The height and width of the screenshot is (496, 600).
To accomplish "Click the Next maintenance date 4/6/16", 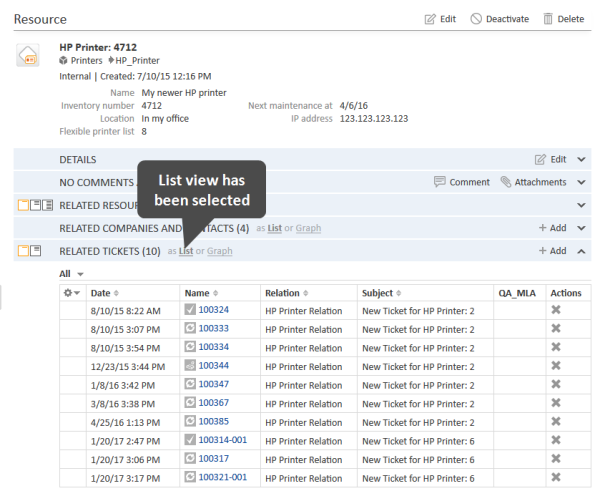I will click(x=354, y=106).
